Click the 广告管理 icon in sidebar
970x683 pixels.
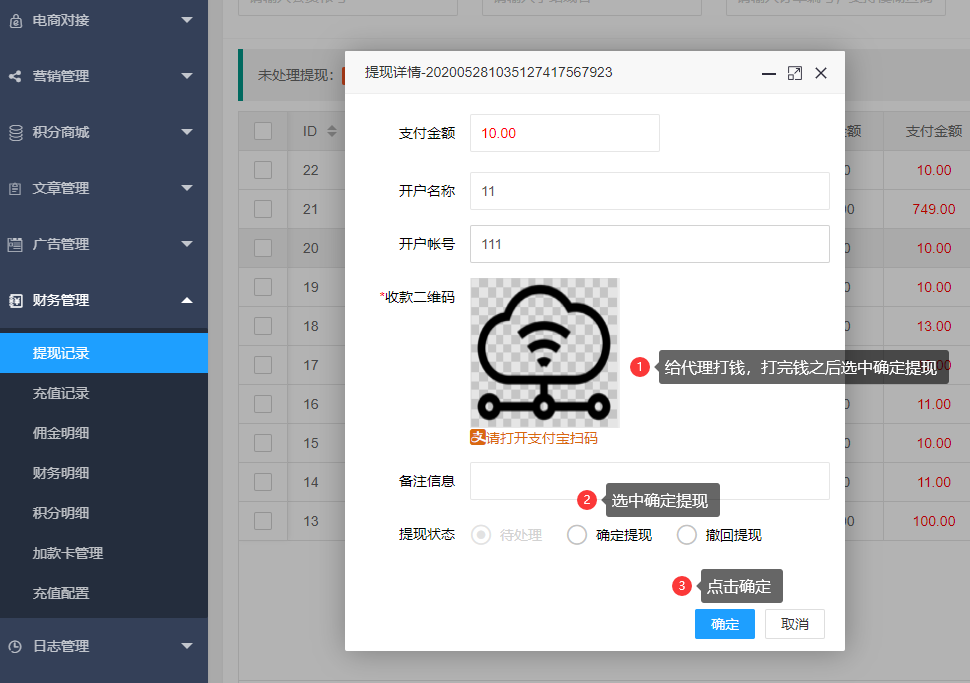(x=15, y=244)
